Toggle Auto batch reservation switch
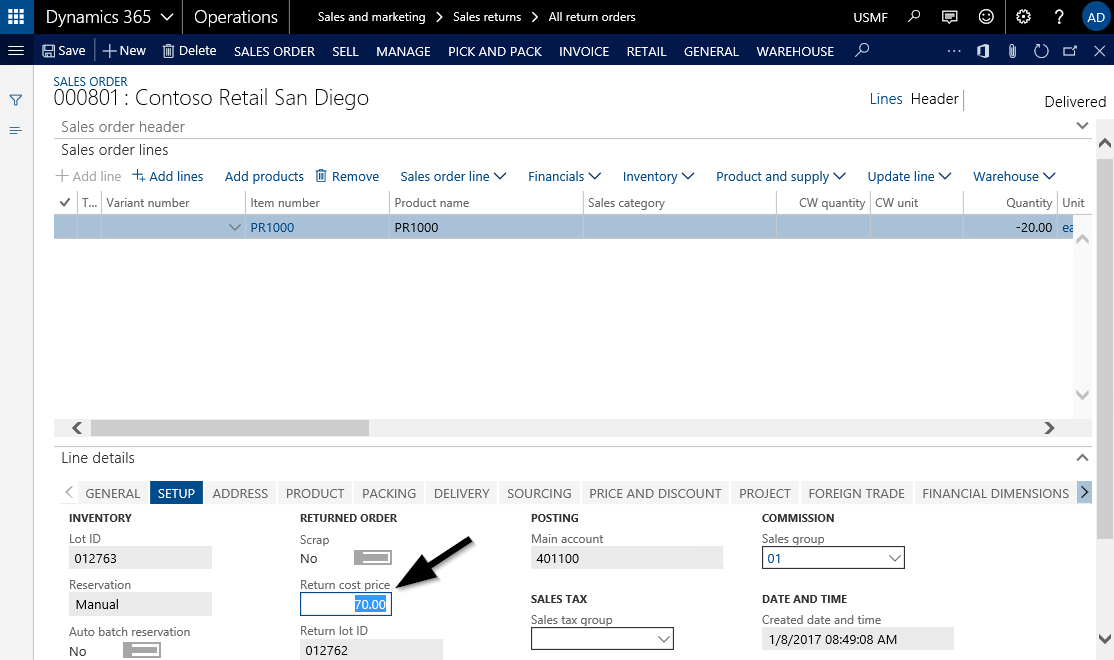The width and height of the screenshot is (1114, 660). 141,651
